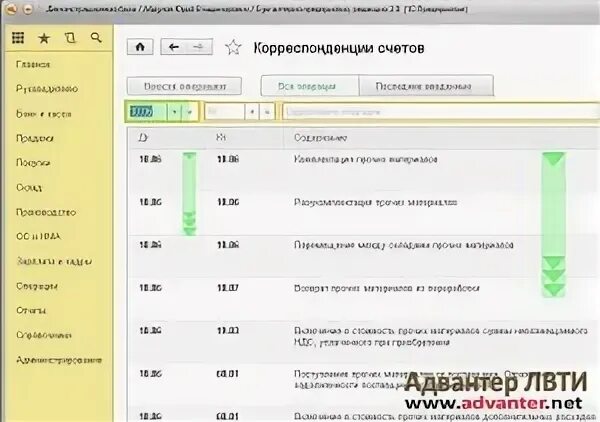The image size is (600, 422).
Task: Sort by the Содержание column header
Action: pyautogui.click(x=321, y=138)
